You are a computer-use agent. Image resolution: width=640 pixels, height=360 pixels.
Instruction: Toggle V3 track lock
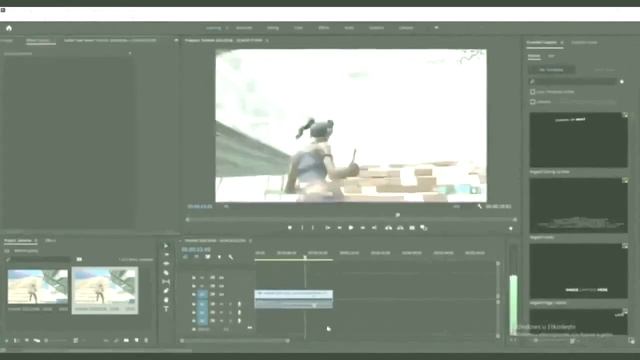click(x=194, y=278)
